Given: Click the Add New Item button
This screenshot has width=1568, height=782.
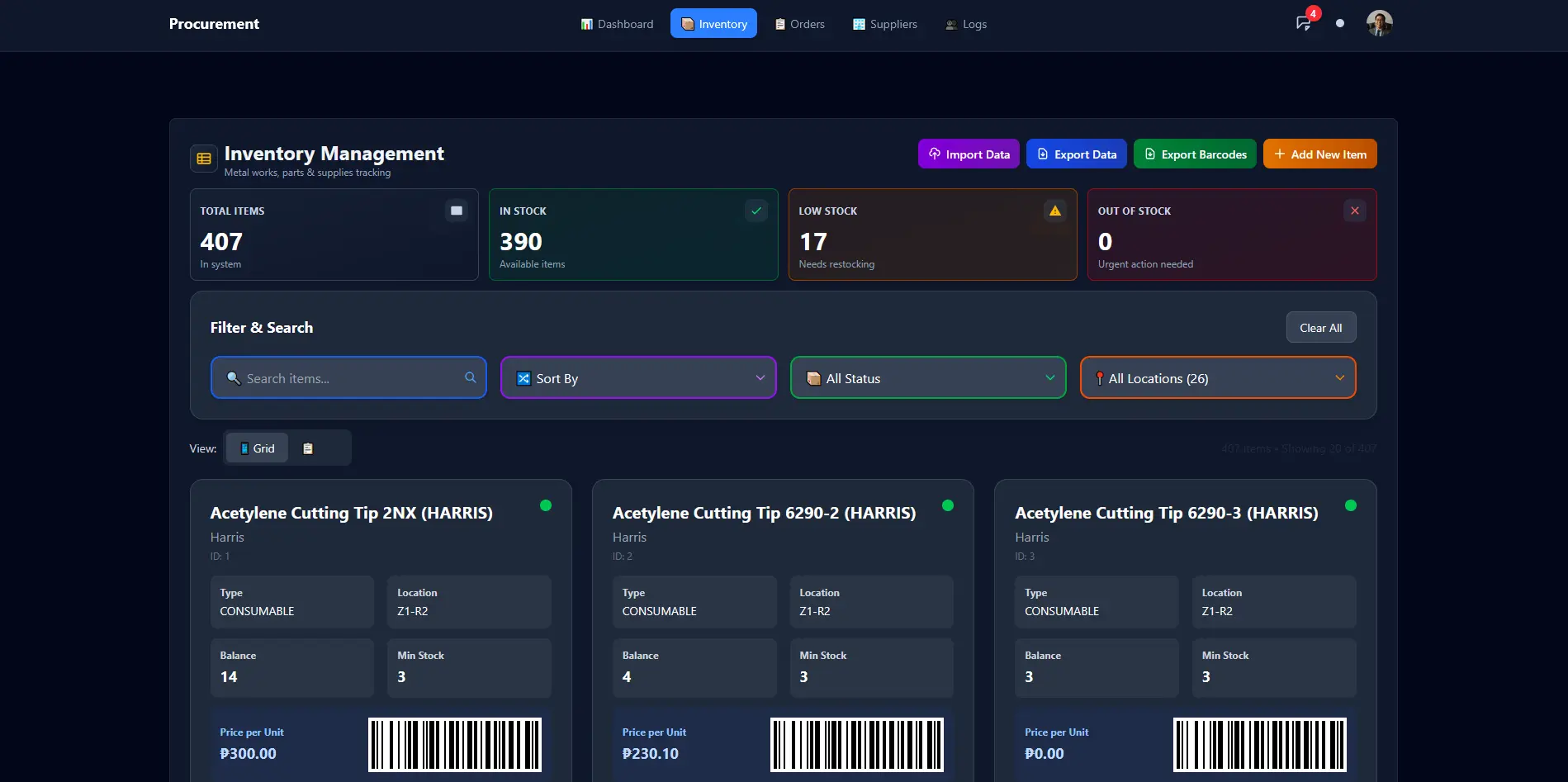Looking at the screenshot, I should [x=1319, y=154].
